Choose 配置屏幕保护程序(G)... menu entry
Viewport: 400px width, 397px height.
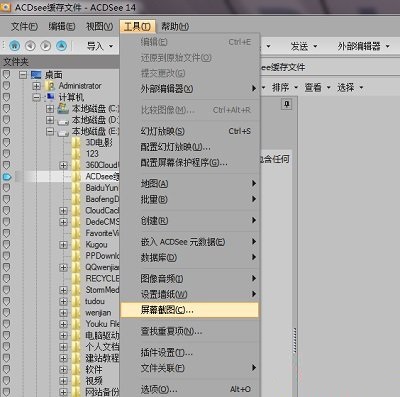click(x=189, y=163)
